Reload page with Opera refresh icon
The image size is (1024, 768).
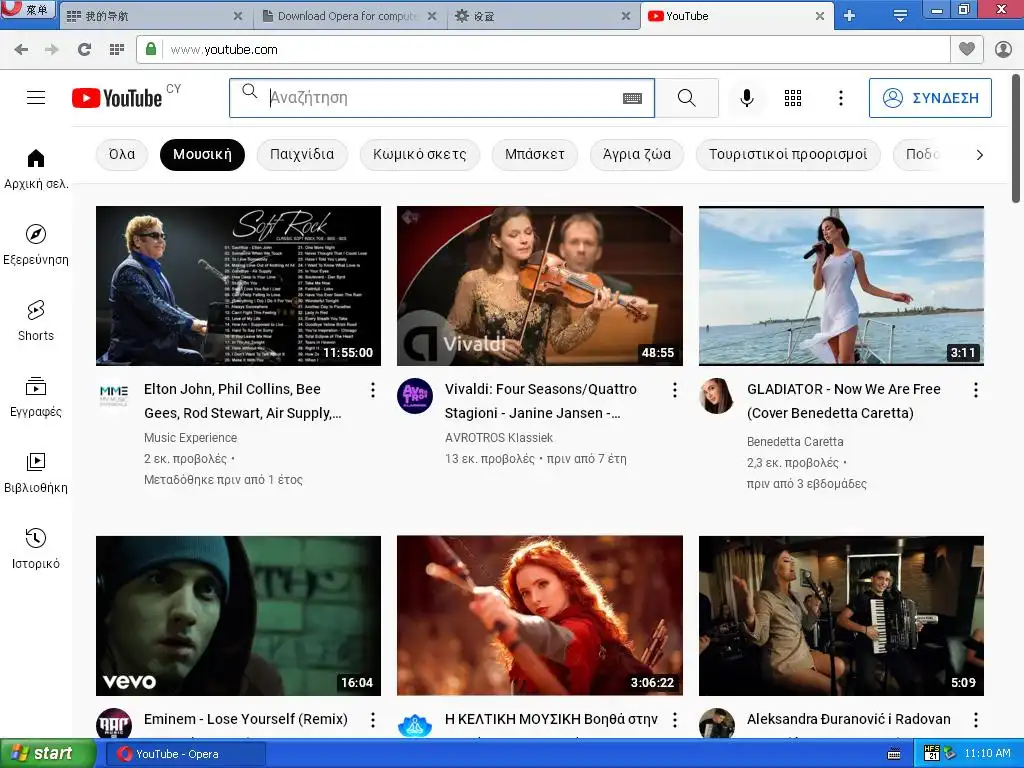tap(84, 50)
